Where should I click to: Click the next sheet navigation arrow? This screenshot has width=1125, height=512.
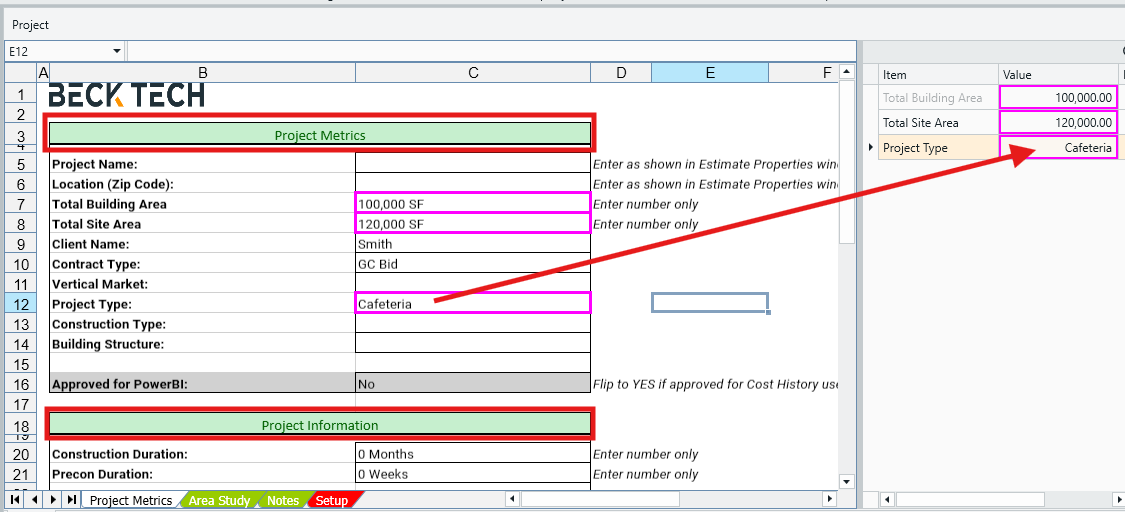[x=52, y=499]
